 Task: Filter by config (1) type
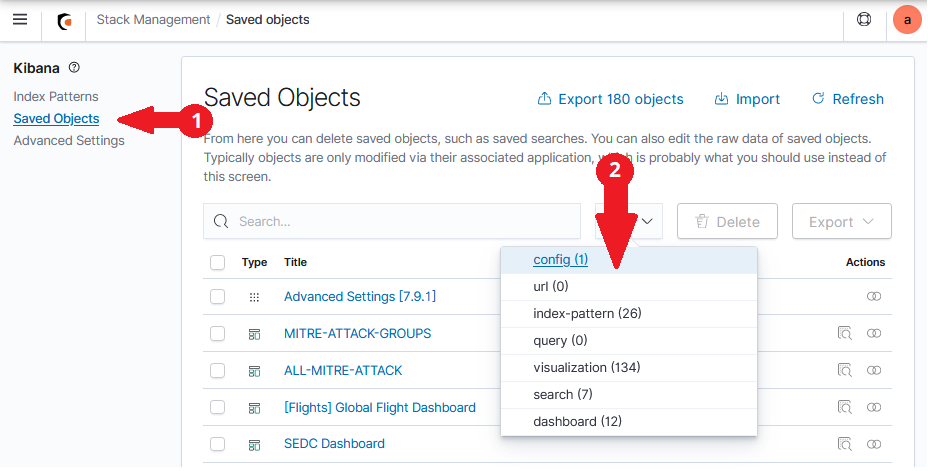click(629, 260)
